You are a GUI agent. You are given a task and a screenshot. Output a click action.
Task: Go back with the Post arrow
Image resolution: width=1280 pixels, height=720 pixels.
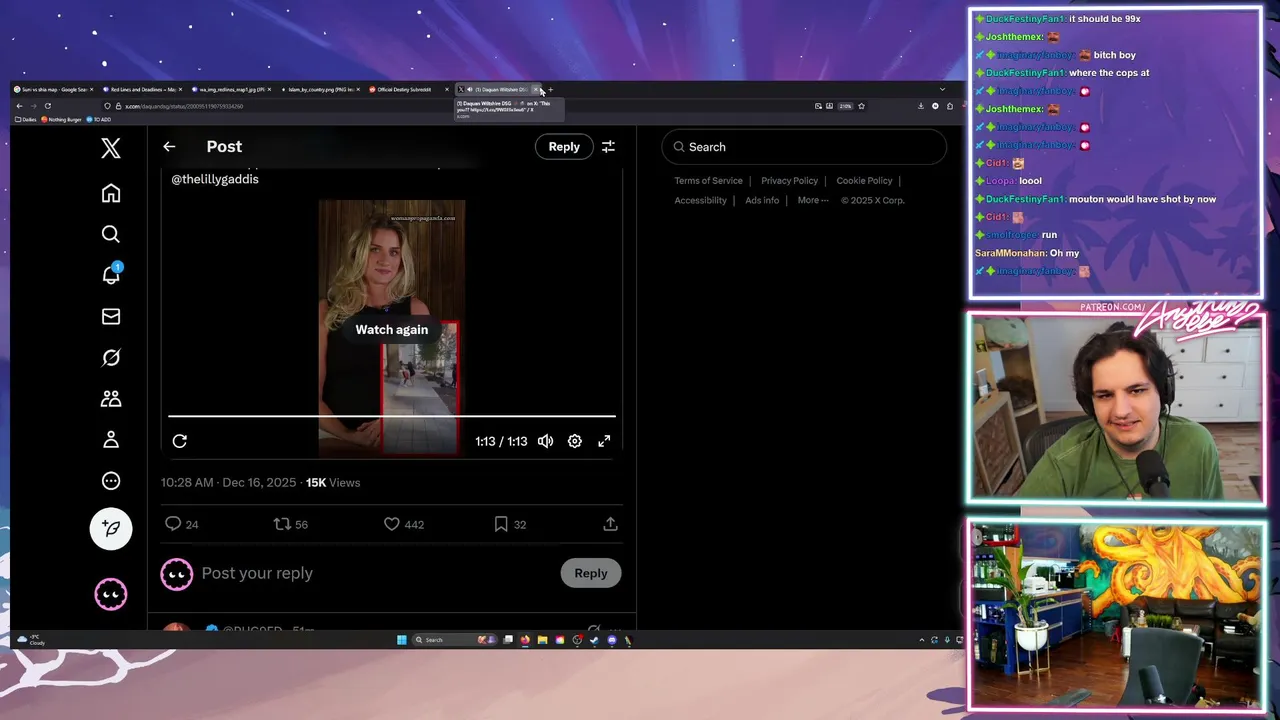[x=169, y=147]
